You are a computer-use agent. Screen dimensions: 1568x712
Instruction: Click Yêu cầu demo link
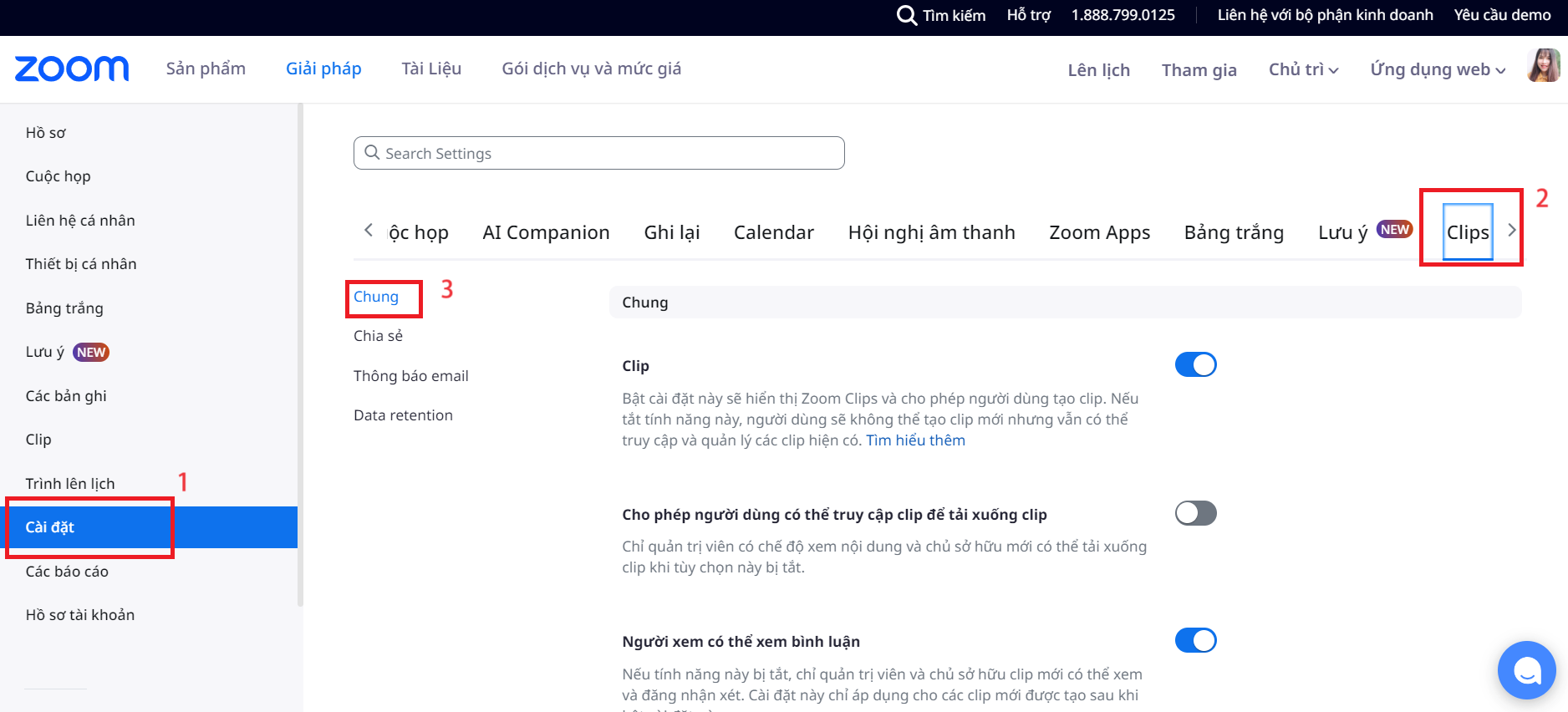(x=1502, y=15)
